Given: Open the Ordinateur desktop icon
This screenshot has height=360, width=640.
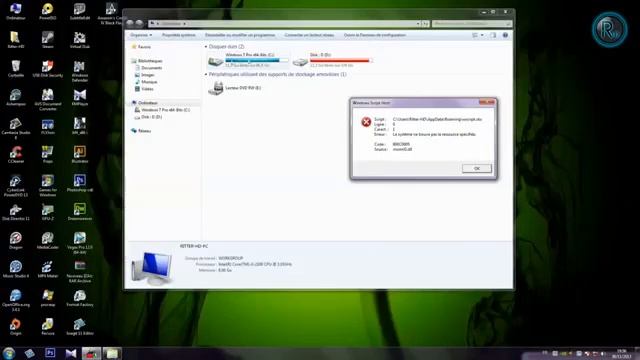Looking at the screenshot, I should (16, 11).
